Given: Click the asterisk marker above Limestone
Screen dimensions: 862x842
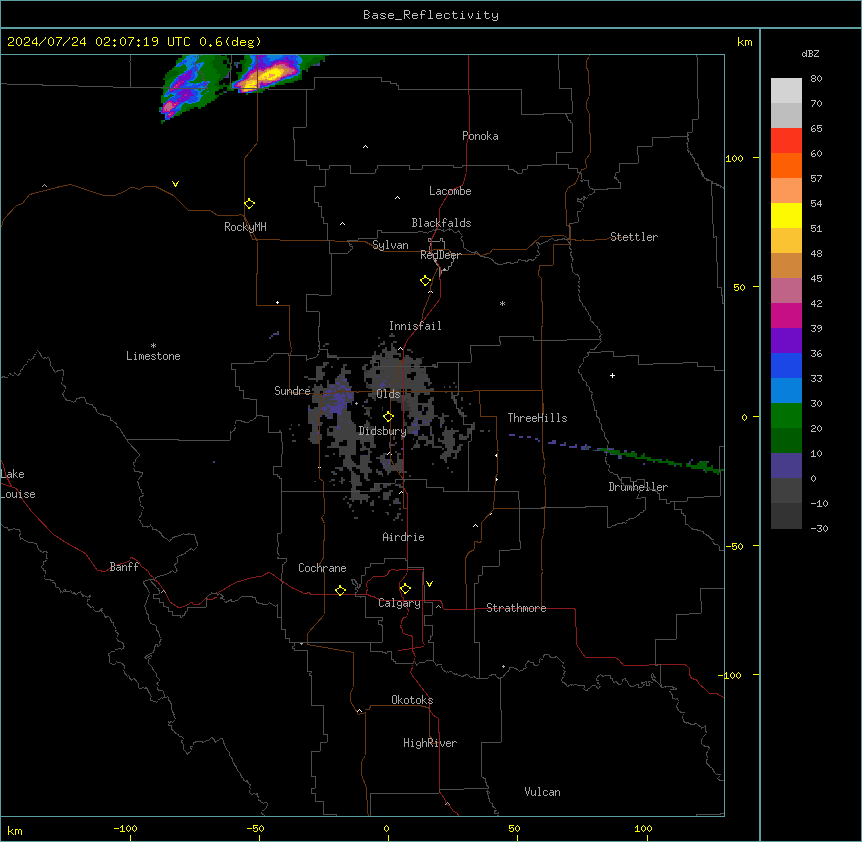Looking at the screenshot, I should 153,346.
